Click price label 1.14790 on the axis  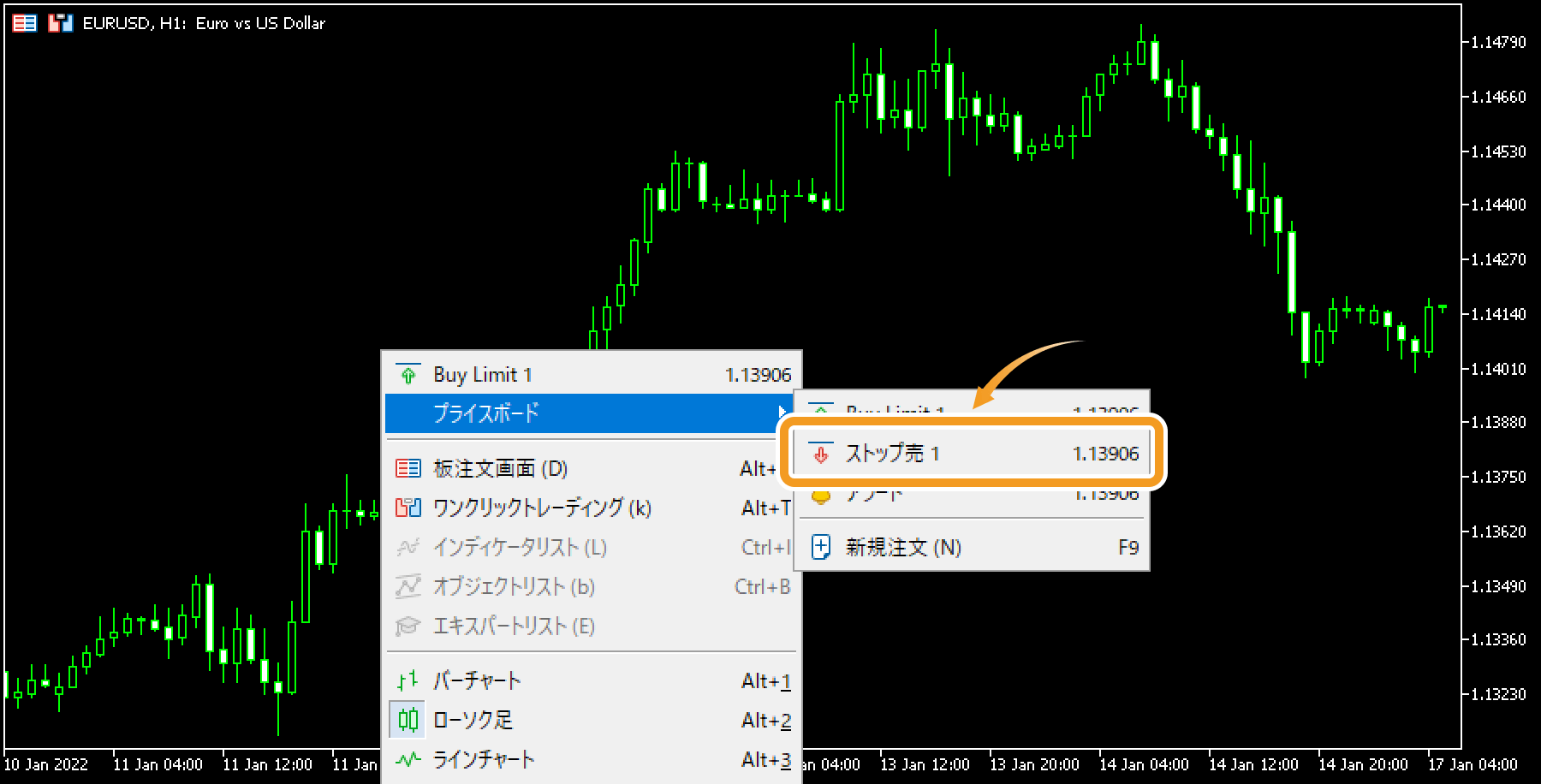(x=1498, y=42)
